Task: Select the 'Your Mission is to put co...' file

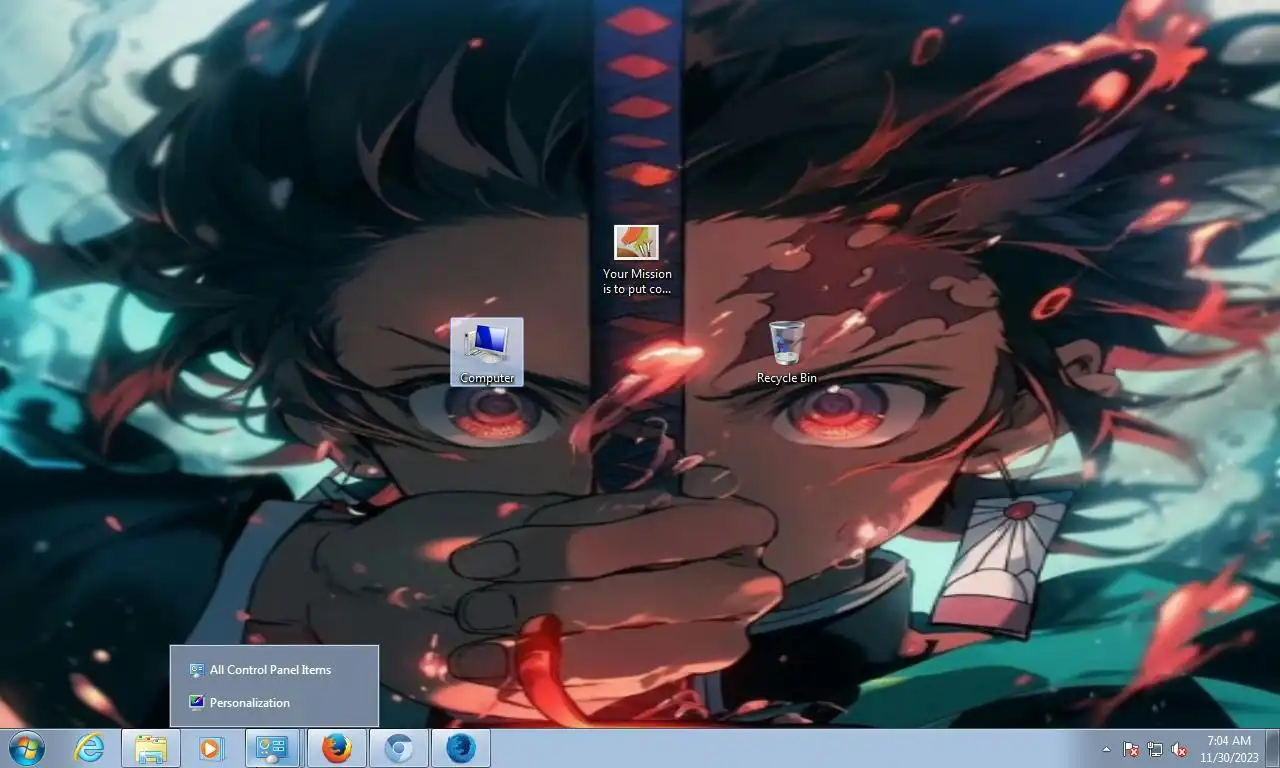Action: coord(637,260)
